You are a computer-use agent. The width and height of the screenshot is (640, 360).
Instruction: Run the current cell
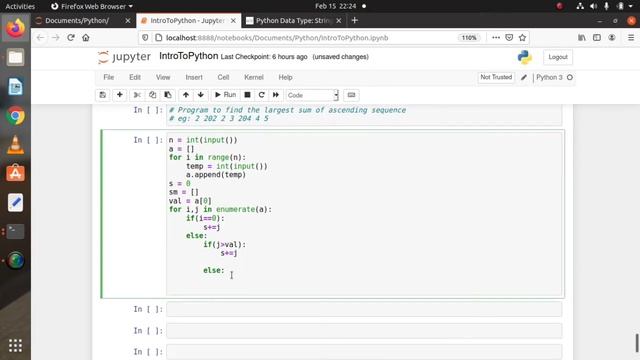click(225, 95)
